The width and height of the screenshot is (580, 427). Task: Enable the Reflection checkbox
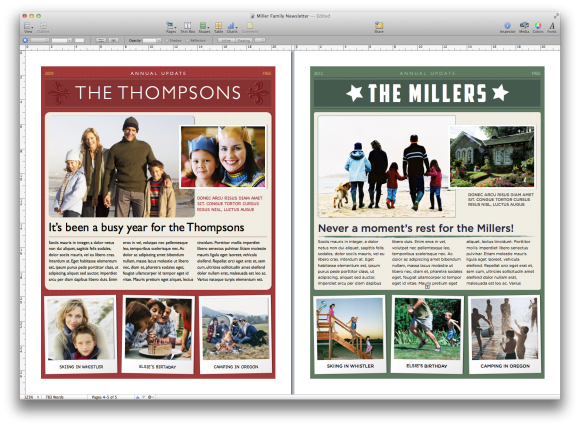click(x=188, y=40)
